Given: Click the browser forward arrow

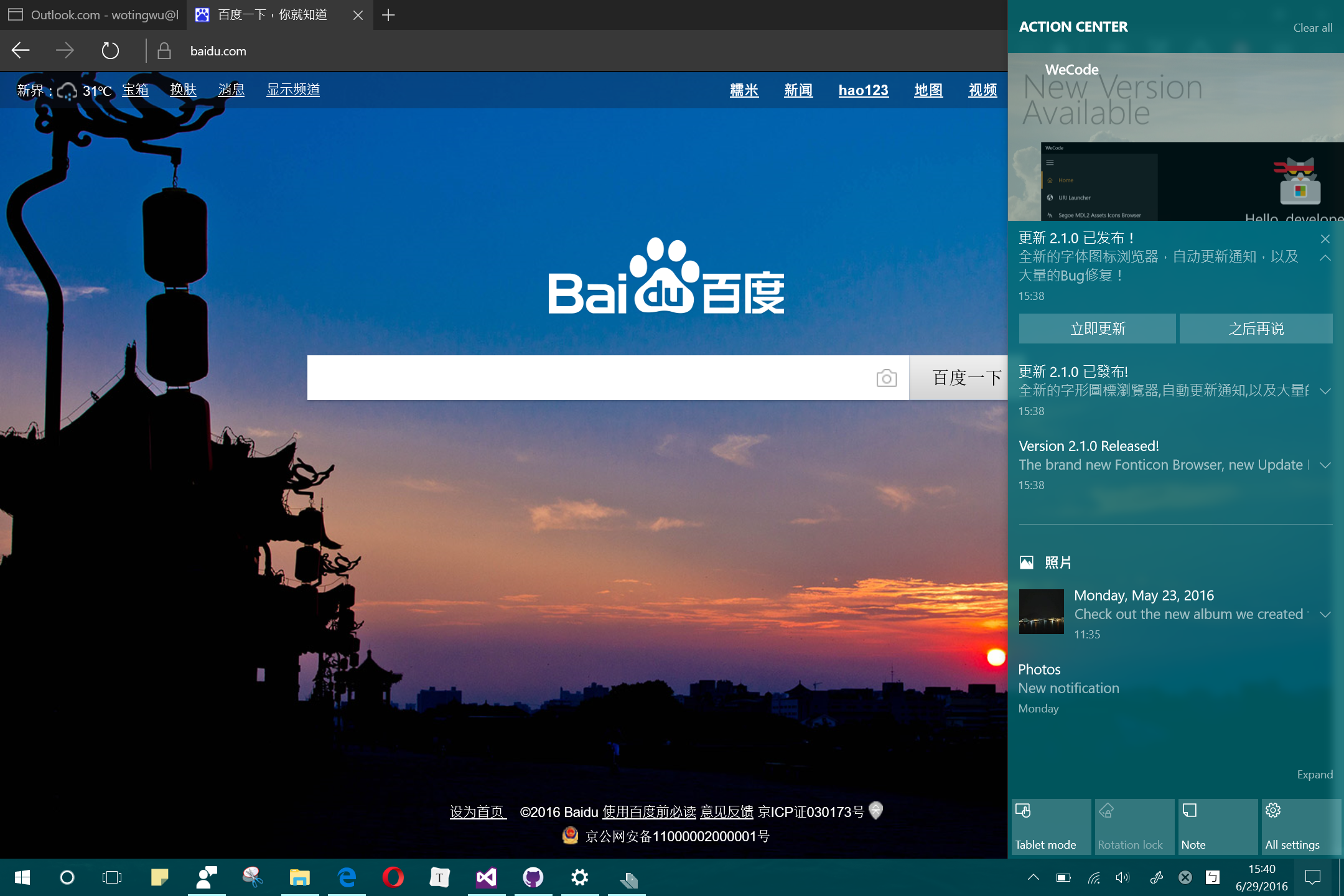Looking at the screenshot, I should [x=65, y=50].
